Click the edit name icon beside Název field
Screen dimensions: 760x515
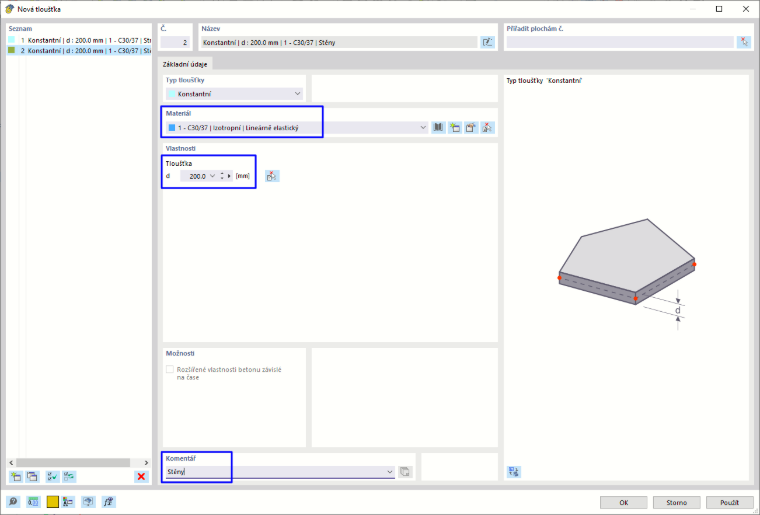(x=487, y=43)
